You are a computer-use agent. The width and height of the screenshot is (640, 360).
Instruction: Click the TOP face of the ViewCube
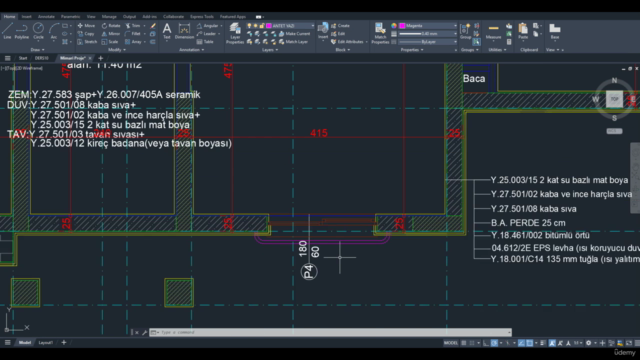614,99
